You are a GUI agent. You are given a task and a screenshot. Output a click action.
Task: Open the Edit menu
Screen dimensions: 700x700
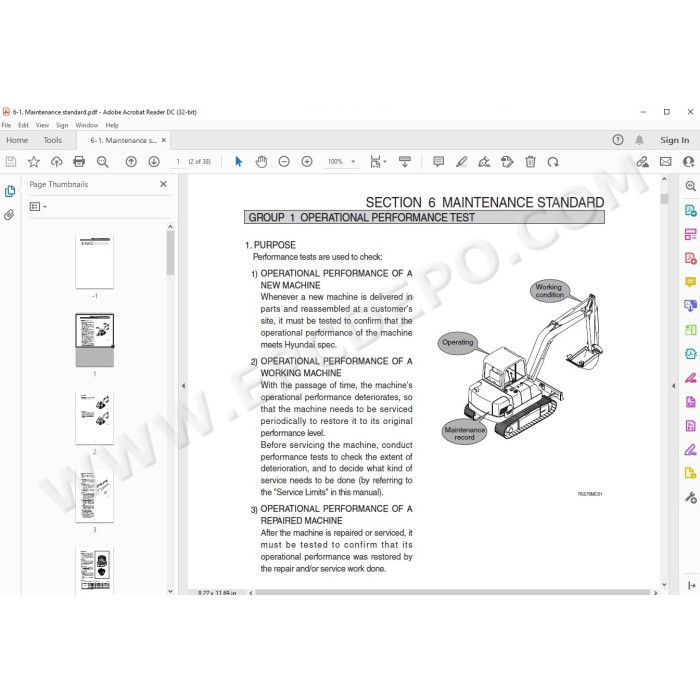[x=23, y=125]
